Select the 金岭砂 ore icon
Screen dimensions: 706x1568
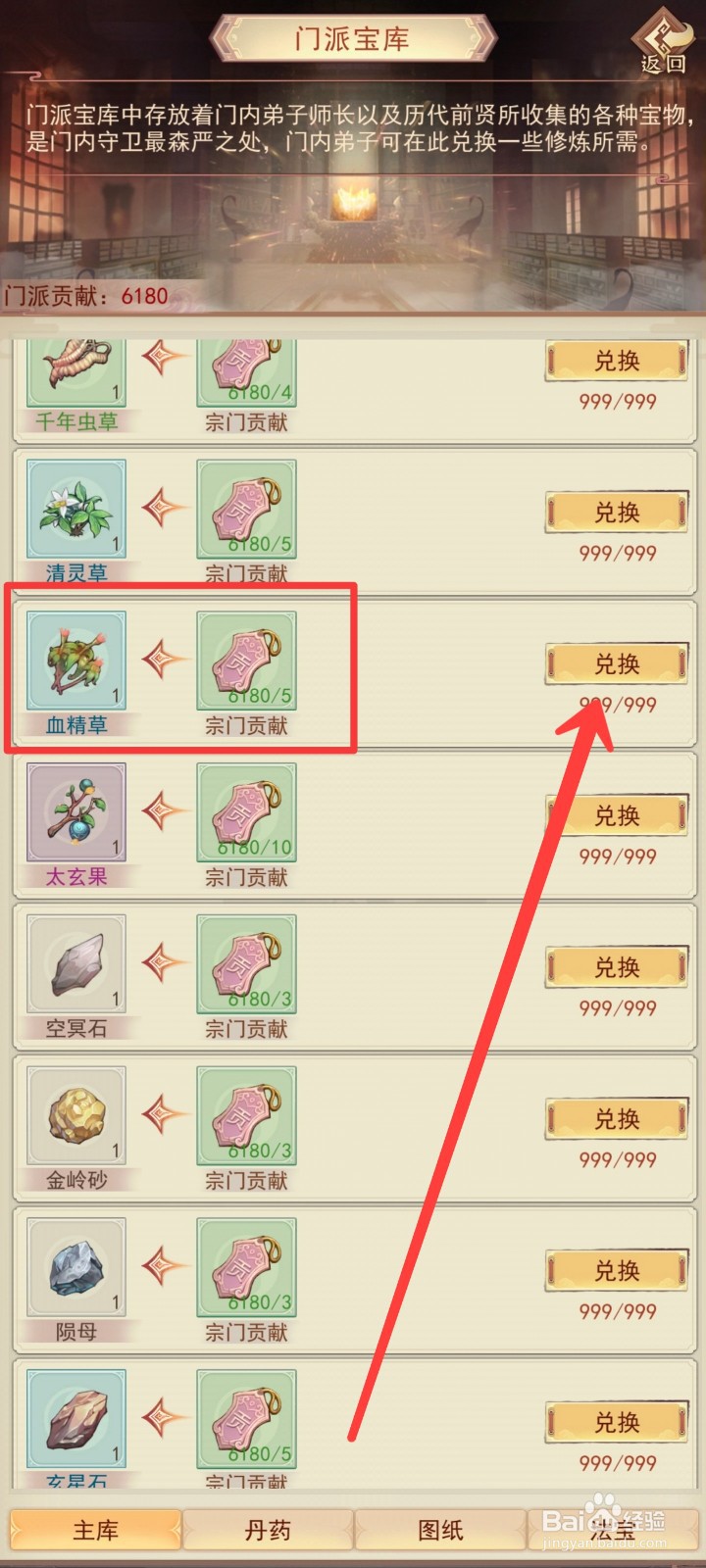76,1116
